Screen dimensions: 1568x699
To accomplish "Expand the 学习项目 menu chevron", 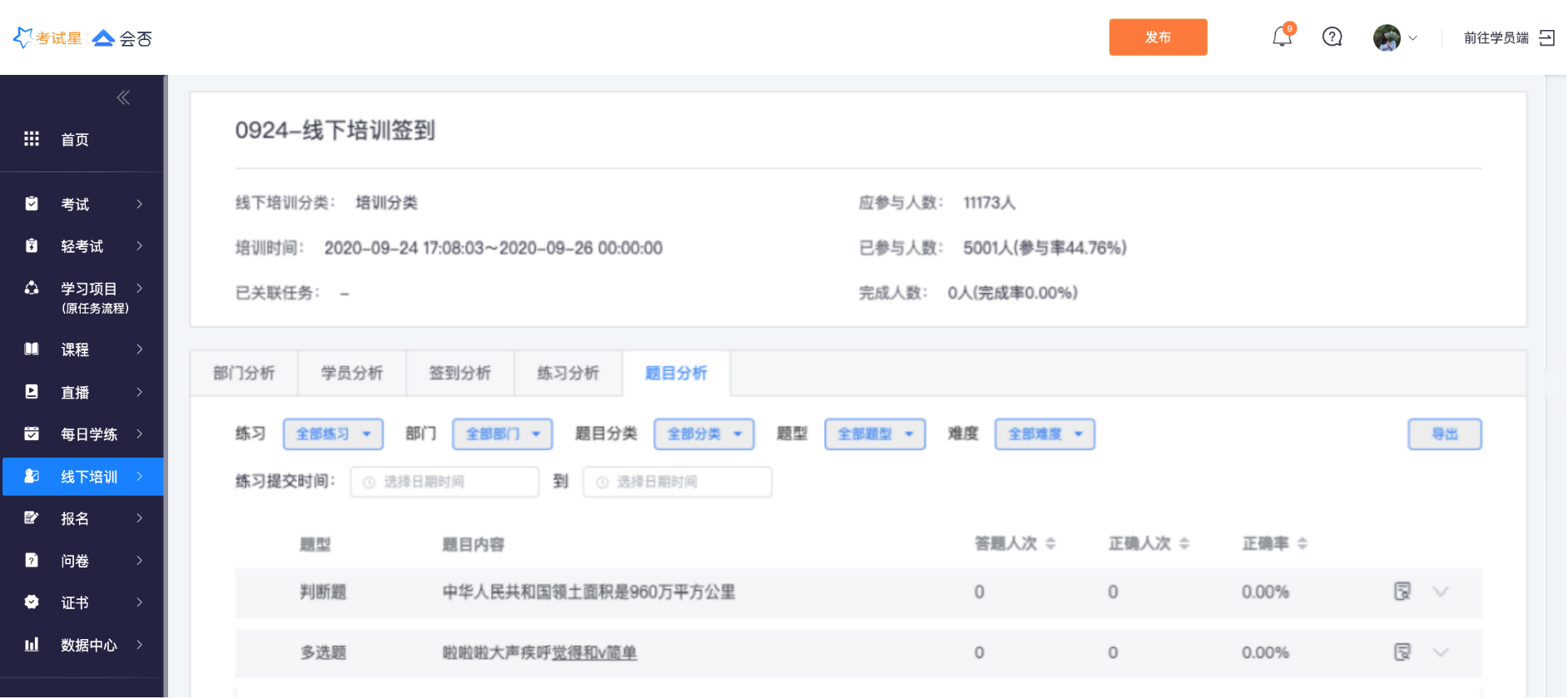I will 139,288.
